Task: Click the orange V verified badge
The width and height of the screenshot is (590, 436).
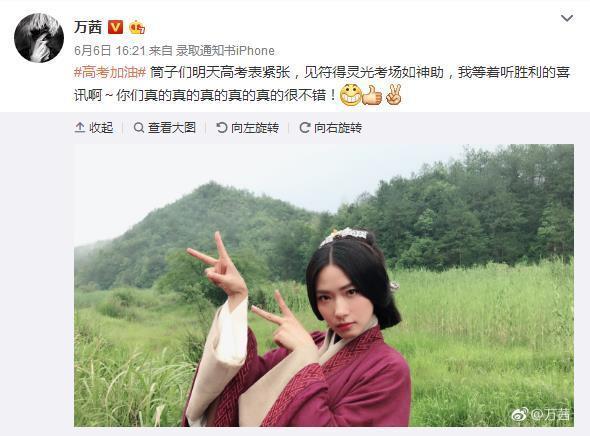Action: (x=116, y=27)
